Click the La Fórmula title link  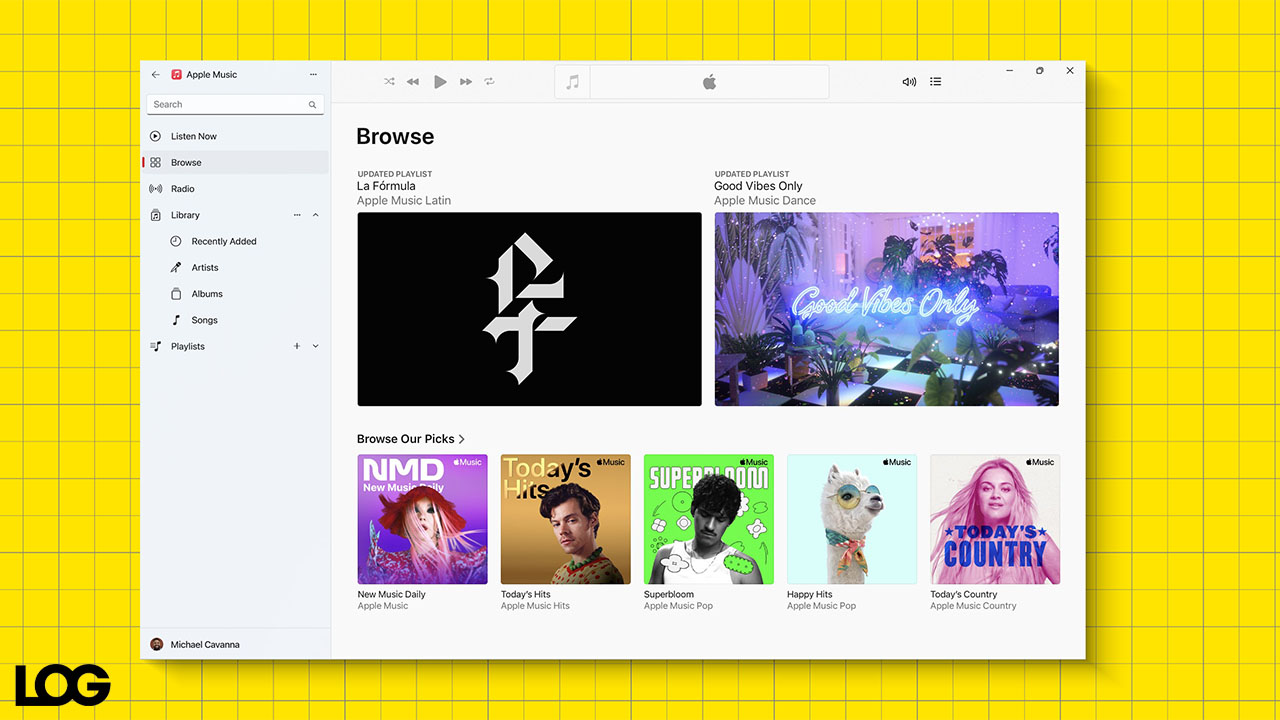[386, 186]
